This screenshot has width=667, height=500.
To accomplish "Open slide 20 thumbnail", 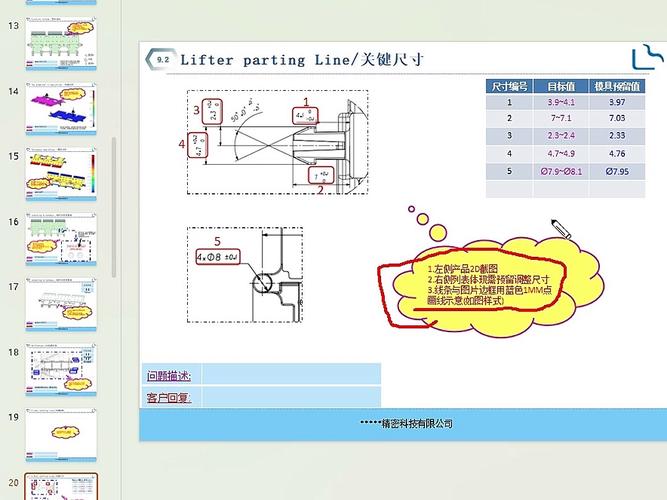I will pyautogui.click(x=61, y=487).
